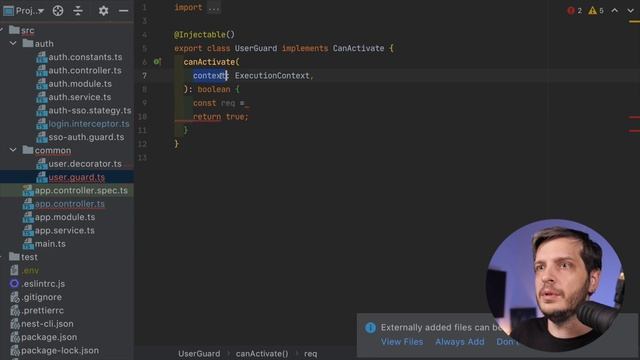Hide the project panel with minus icon
640x360 pixels.
(x=123, y=11)
